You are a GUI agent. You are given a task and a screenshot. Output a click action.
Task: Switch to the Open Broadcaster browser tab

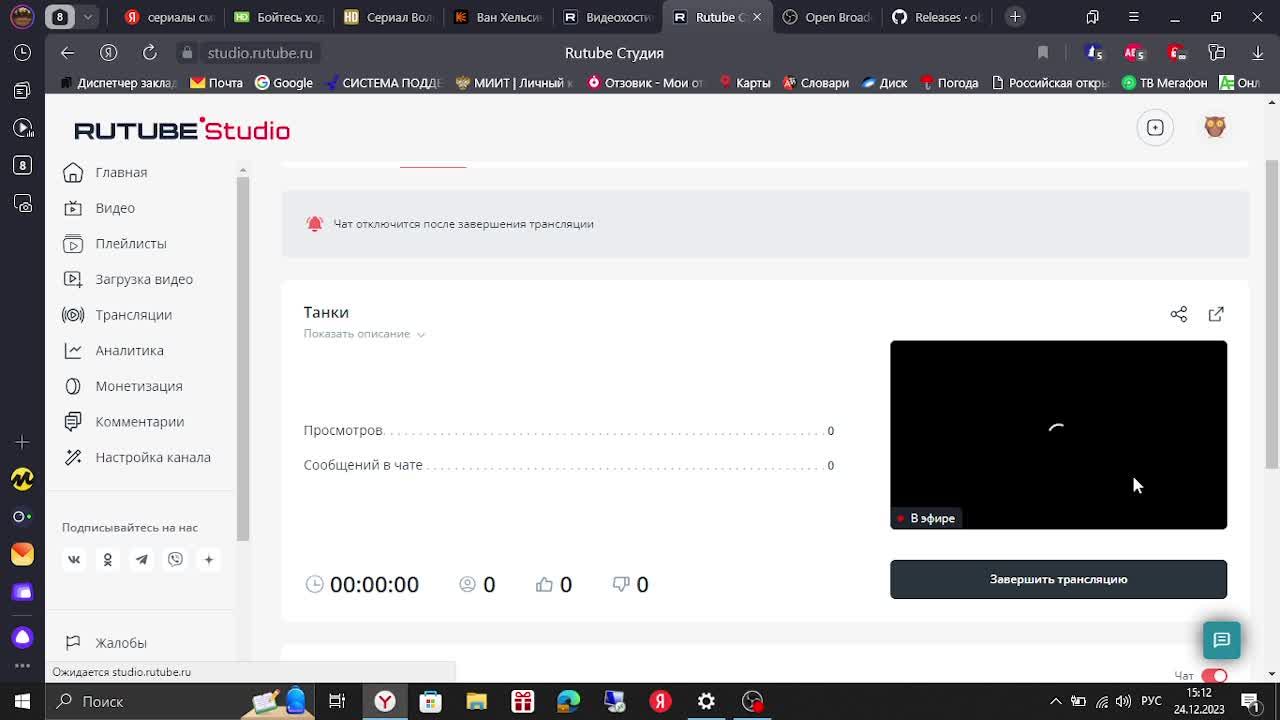(x=827, y=17)
